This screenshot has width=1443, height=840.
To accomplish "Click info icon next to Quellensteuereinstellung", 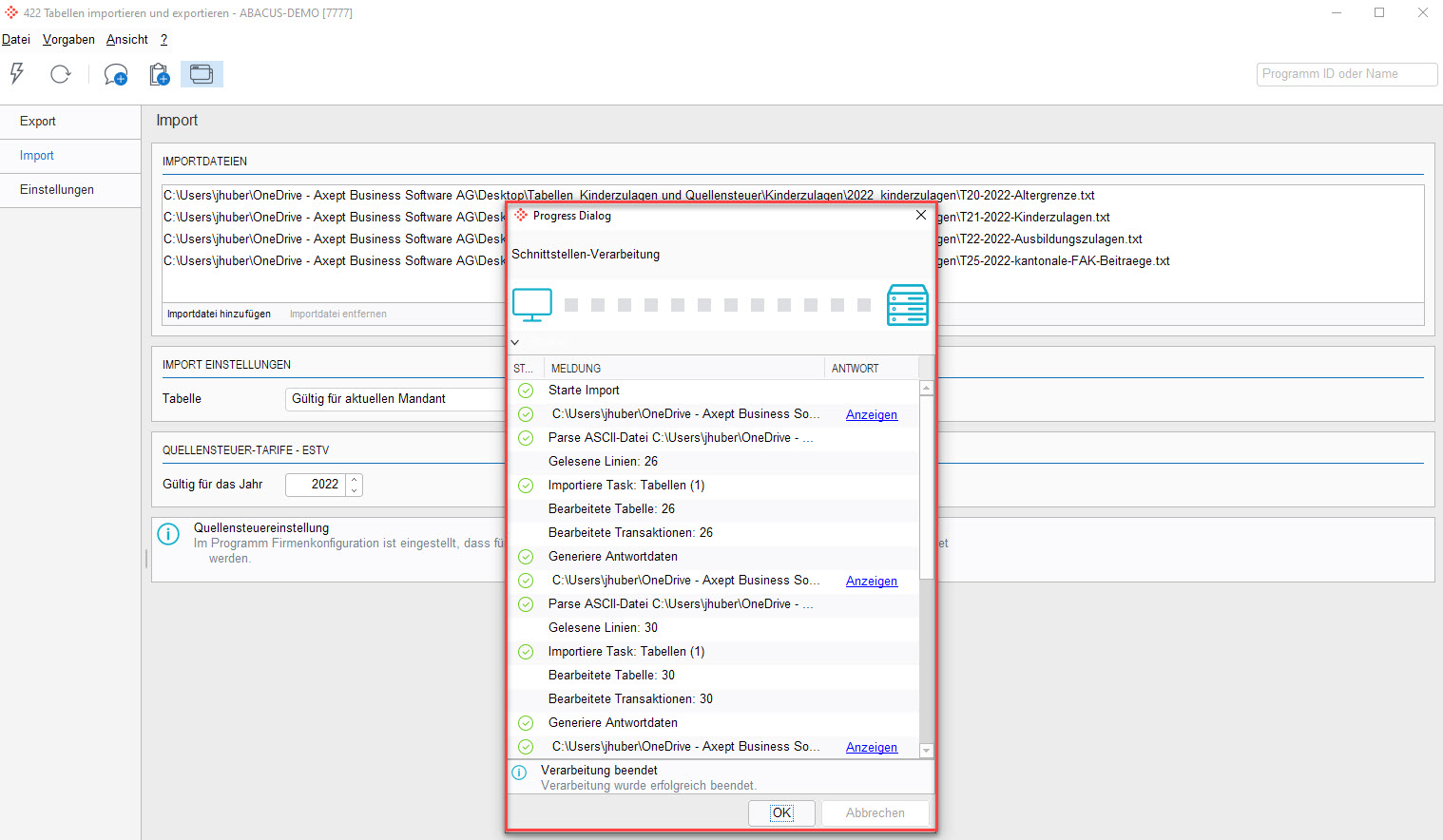I will [x=168, y=534].
